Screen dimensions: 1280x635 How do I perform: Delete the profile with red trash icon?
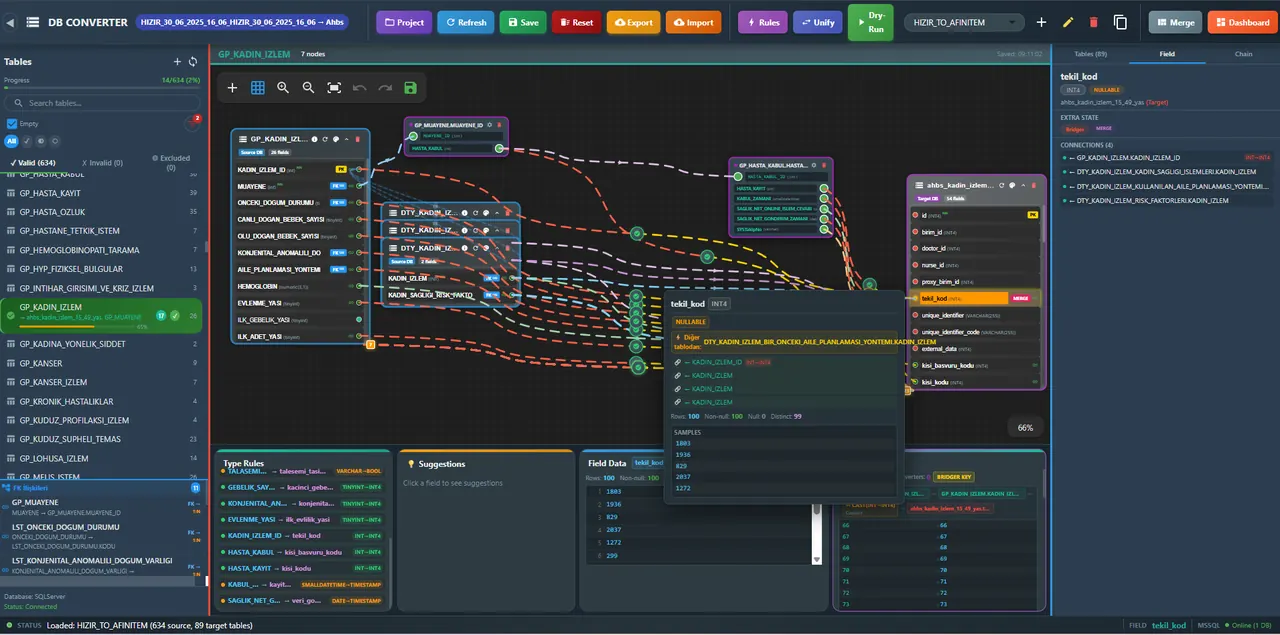pyautogui.click(x=1093, y=22)
